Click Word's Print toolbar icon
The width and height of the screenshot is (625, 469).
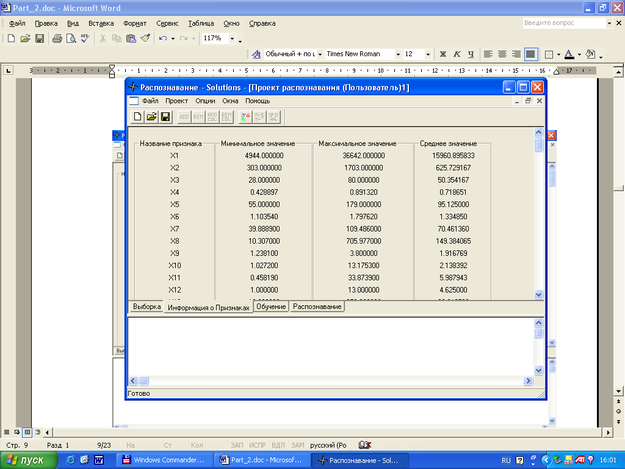pyautogui.click(x=57, y=38)
